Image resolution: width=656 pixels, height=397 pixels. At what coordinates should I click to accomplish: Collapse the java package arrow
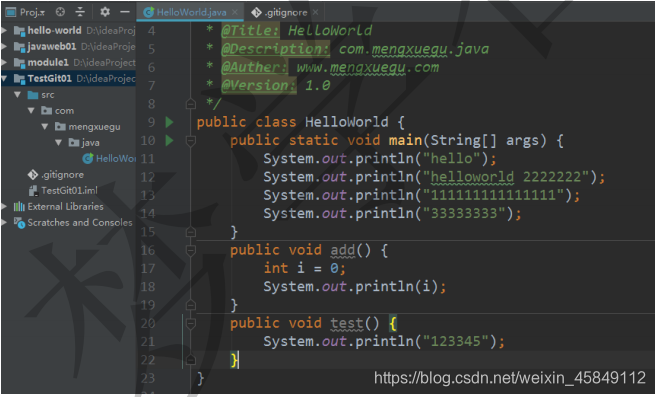(59, 143)
